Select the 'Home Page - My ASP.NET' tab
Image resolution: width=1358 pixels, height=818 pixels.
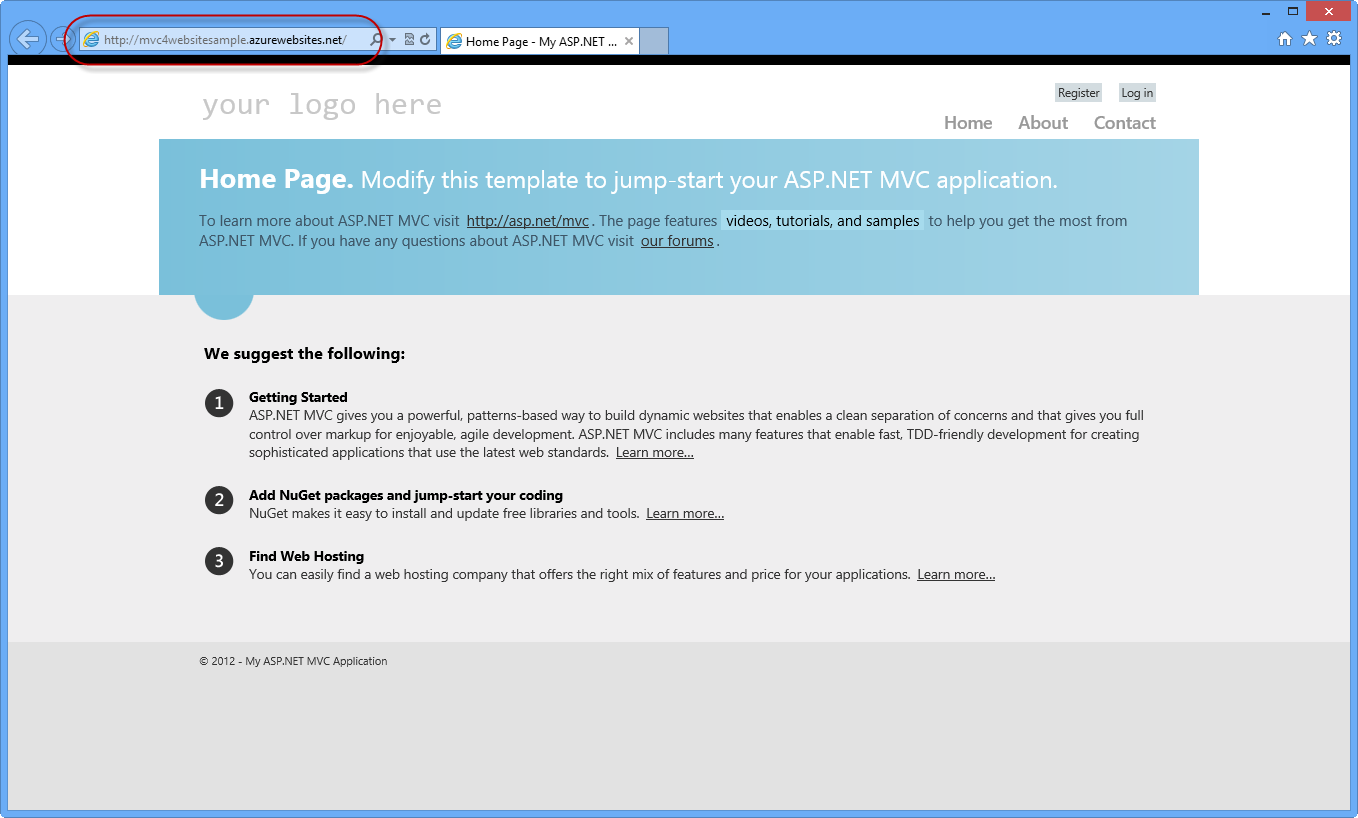tap(535, 41)
